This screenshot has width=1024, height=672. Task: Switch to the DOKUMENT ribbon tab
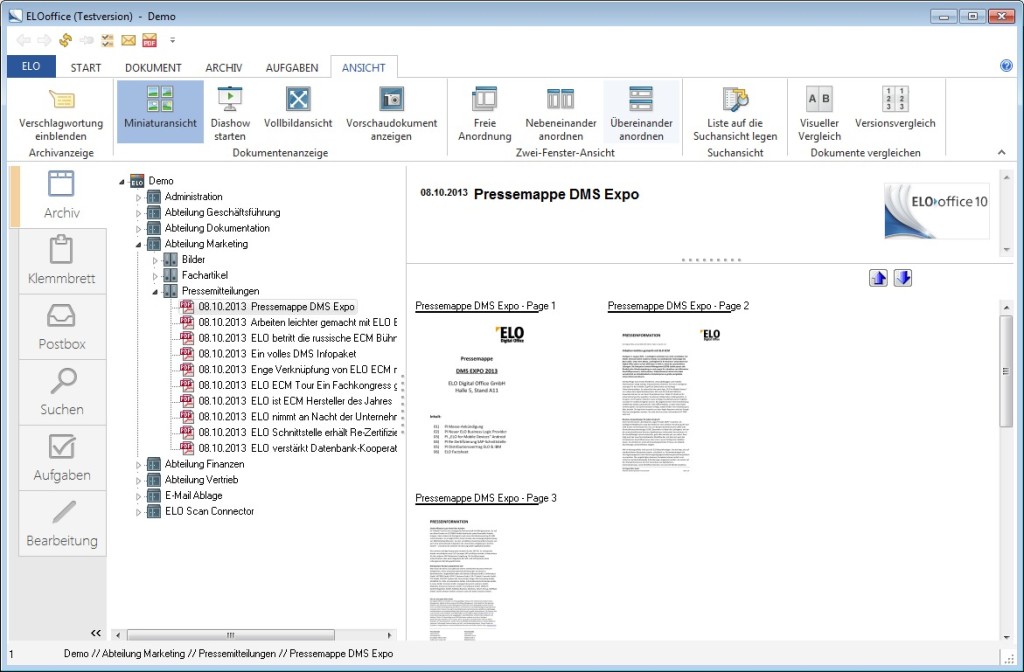point(153,68)
